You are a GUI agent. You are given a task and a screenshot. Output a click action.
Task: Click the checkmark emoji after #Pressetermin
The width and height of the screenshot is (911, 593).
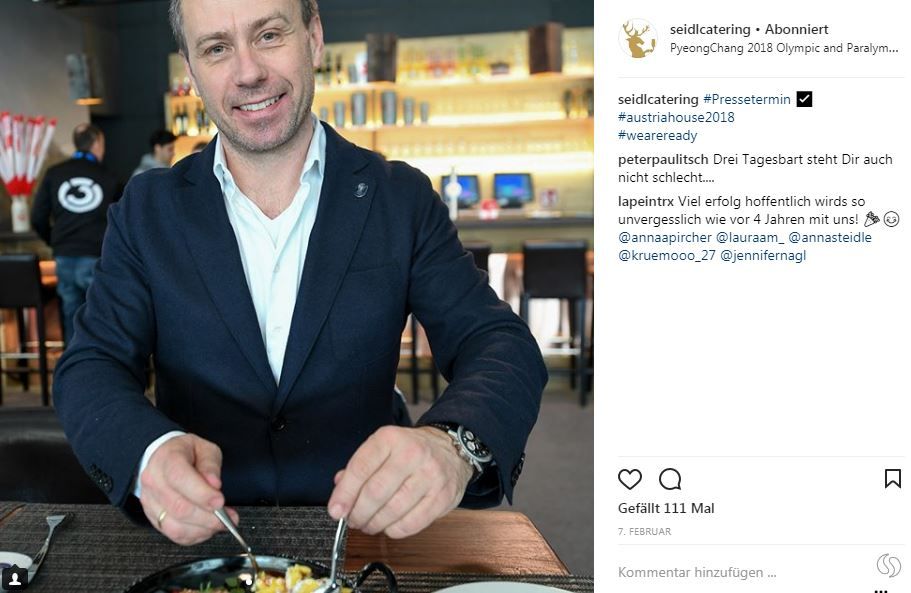(x=804, y=99)
